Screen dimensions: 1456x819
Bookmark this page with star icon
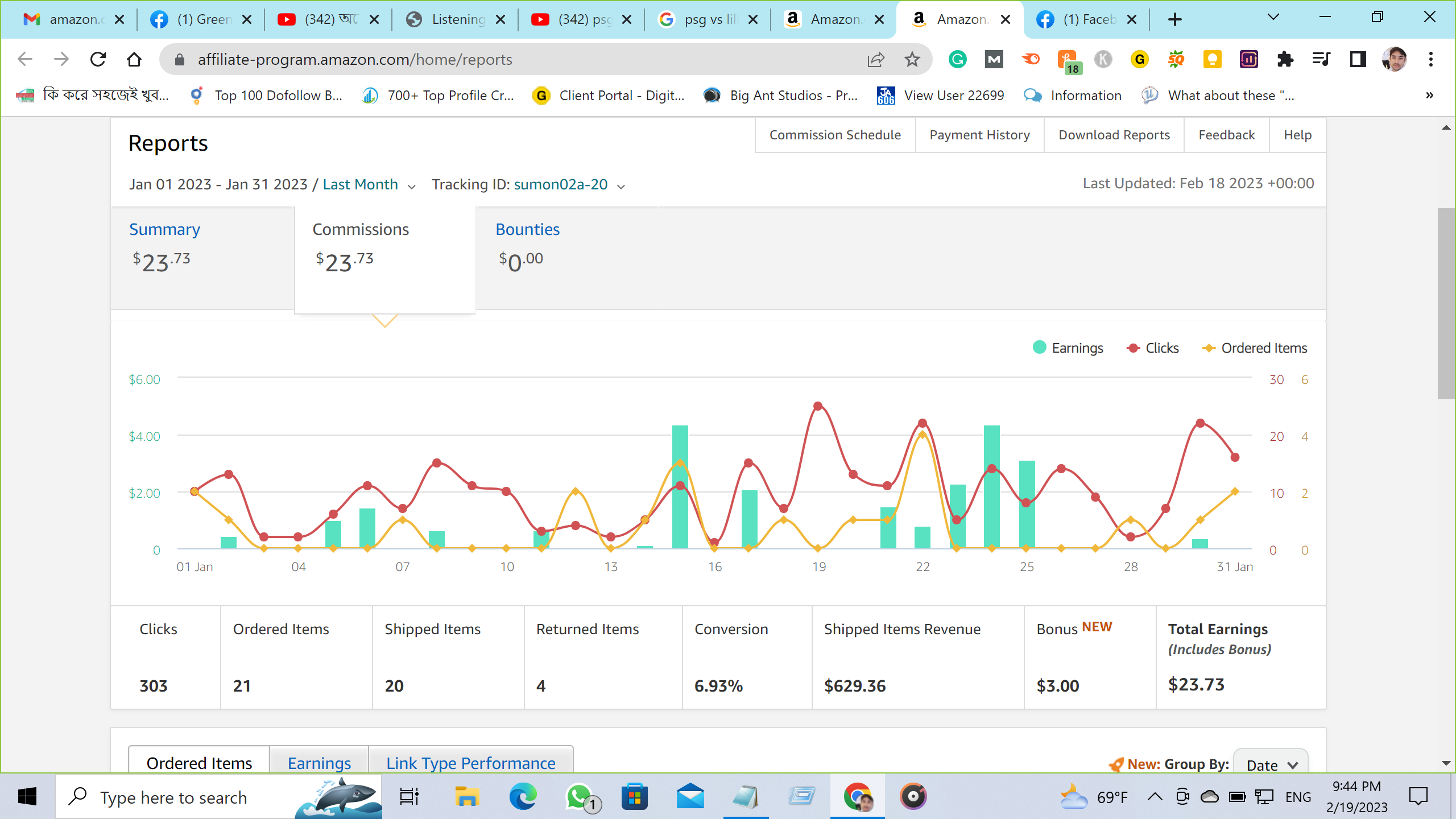pyautogui.click(x=912, y=59)
